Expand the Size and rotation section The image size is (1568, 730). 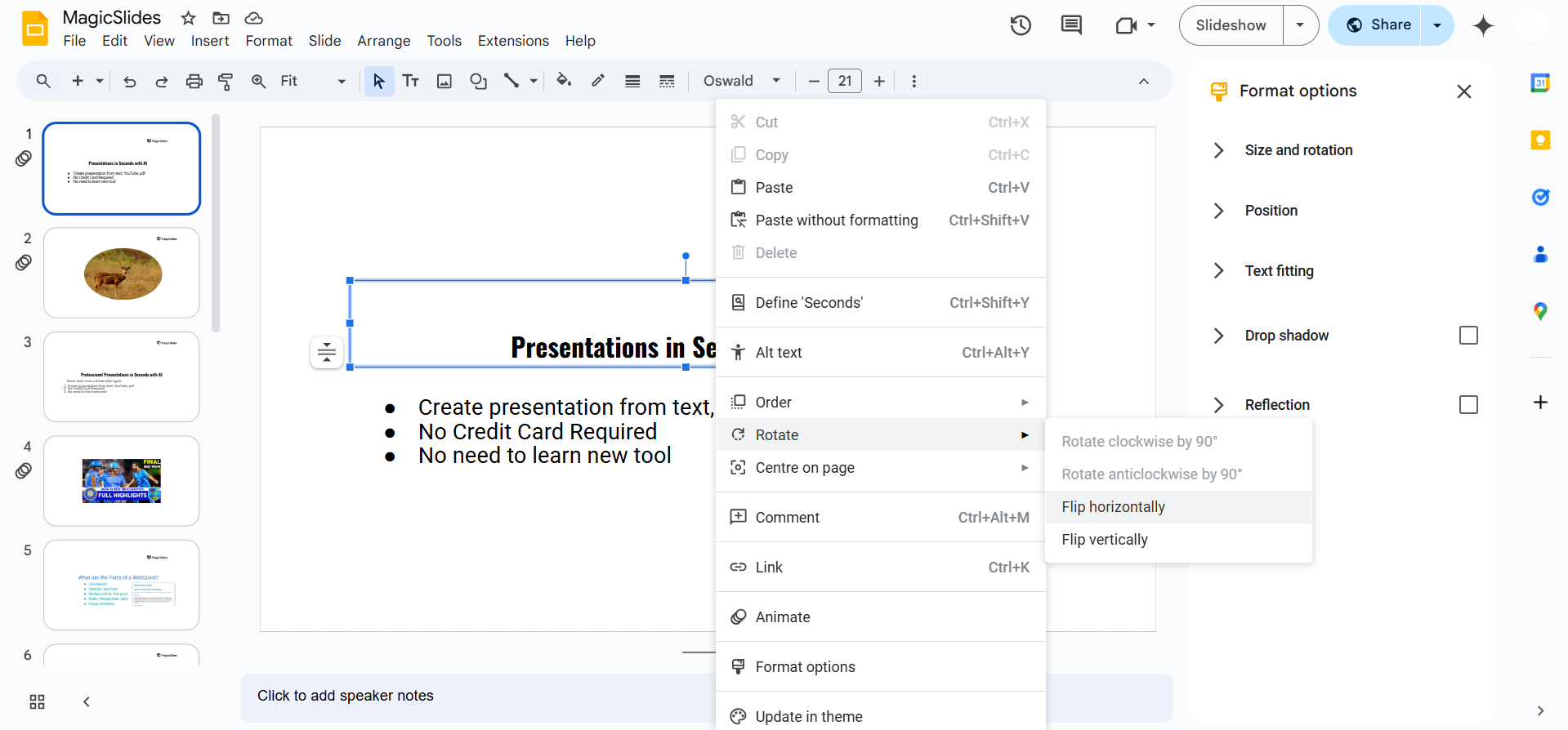coord(1298,150)
